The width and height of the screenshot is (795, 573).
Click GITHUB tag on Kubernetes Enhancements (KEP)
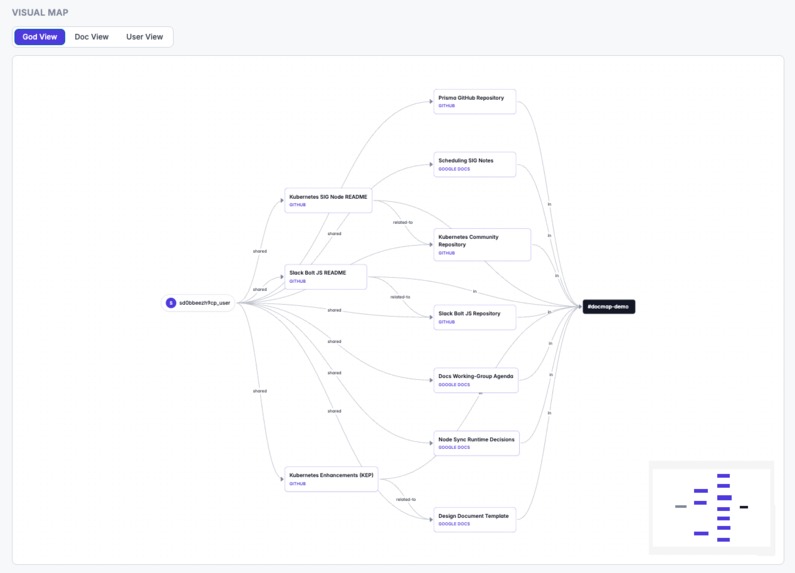pyautogui.click(x=298, y=484)
